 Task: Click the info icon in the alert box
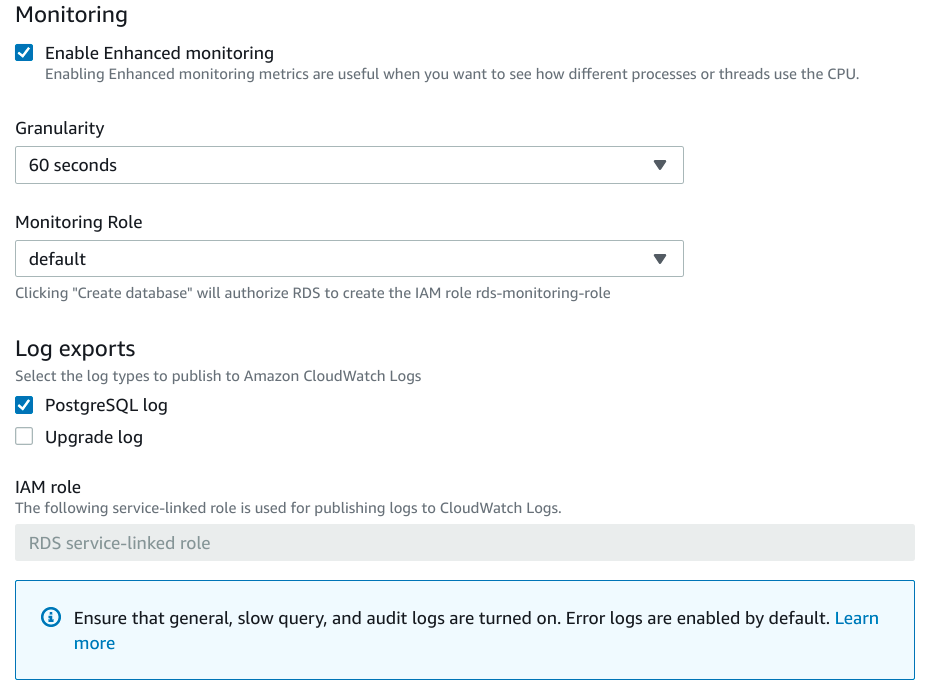click(x=51, y=618)
